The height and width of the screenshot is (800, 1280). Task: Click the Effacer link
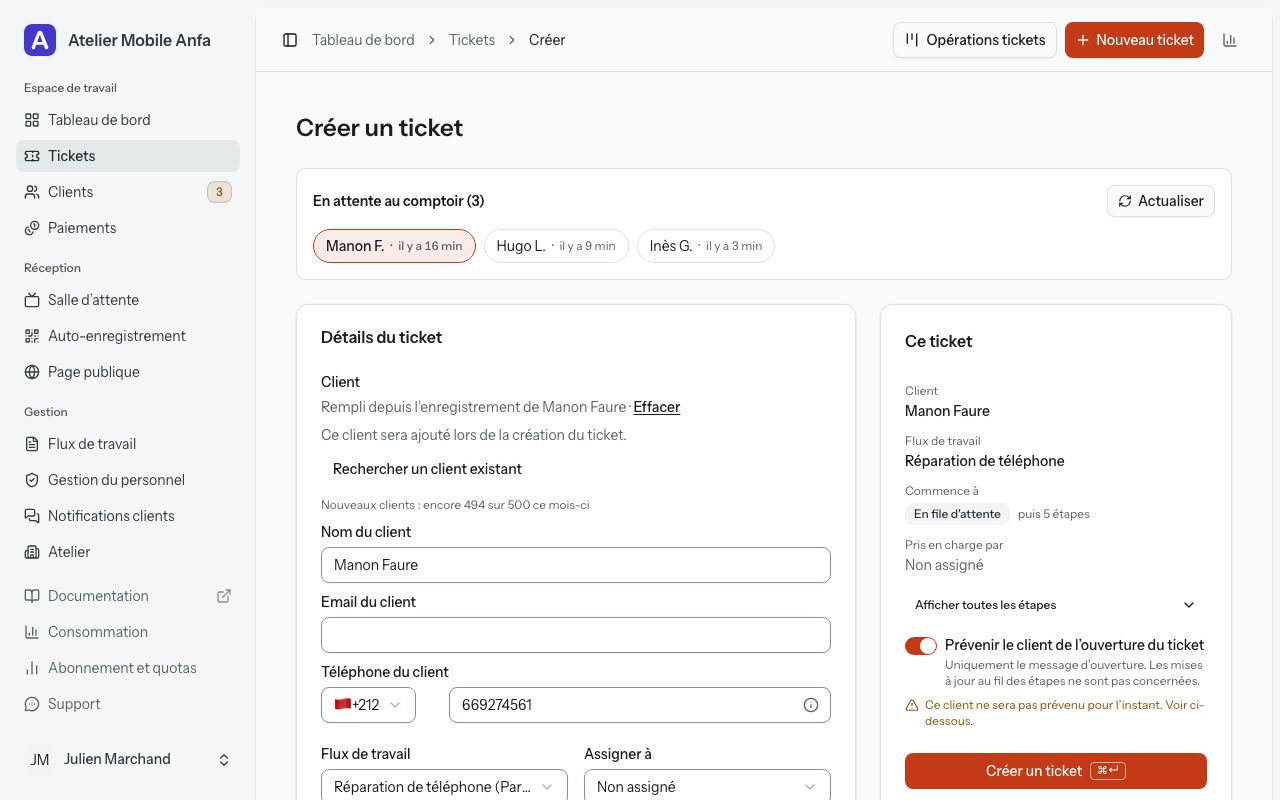point(657,407)
